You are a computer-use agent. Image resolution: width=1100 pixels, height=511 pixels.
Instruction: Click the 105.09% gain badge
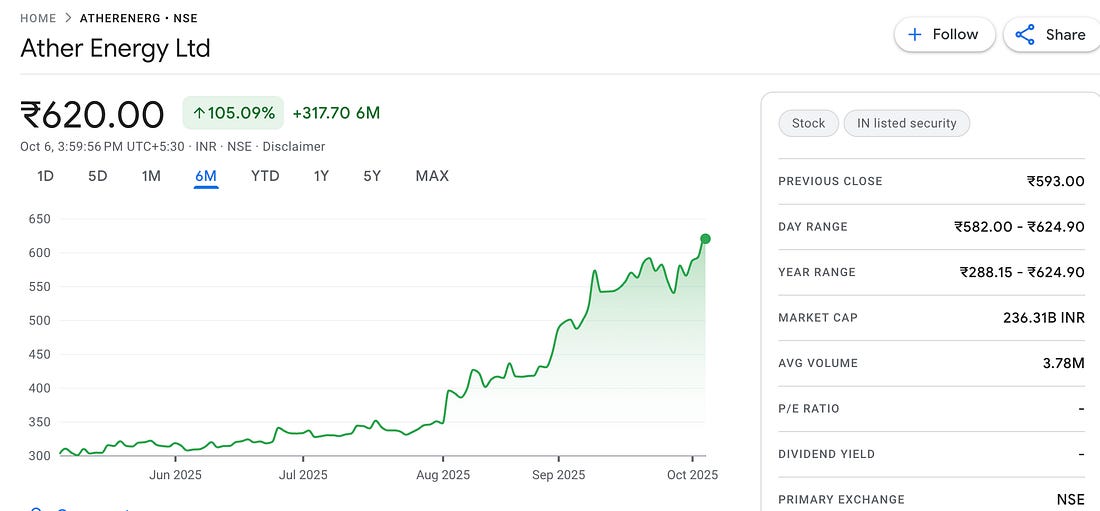click(x=233, y=113)
